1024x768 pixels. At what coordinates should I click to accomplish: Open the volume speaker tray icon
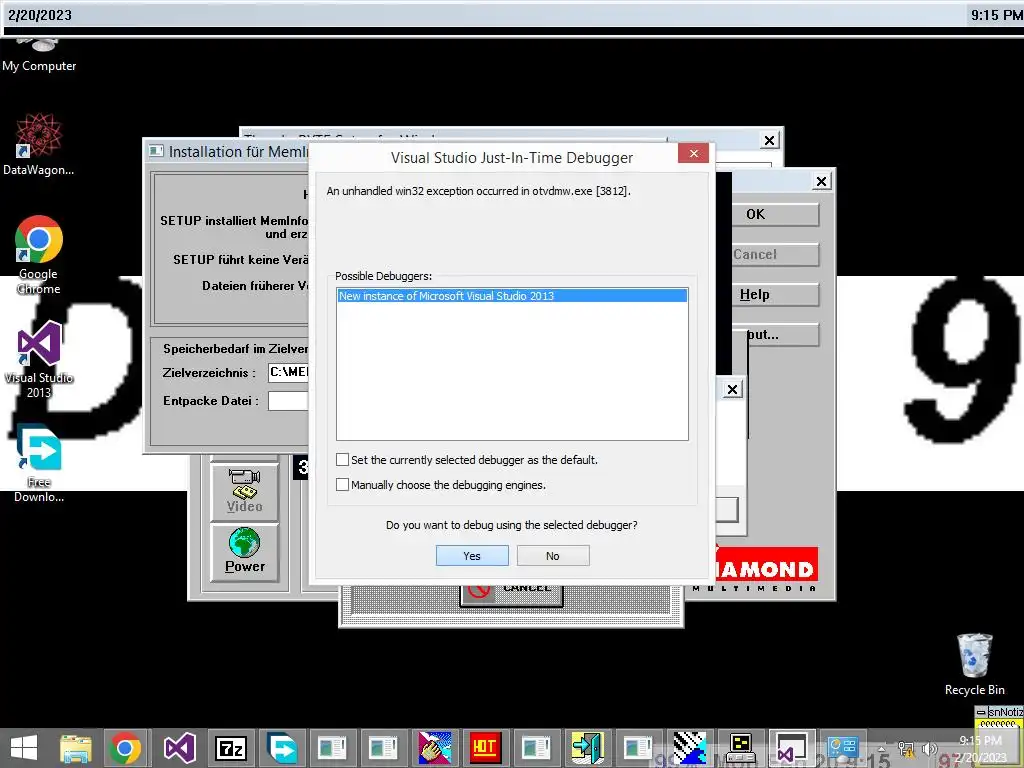931,748
